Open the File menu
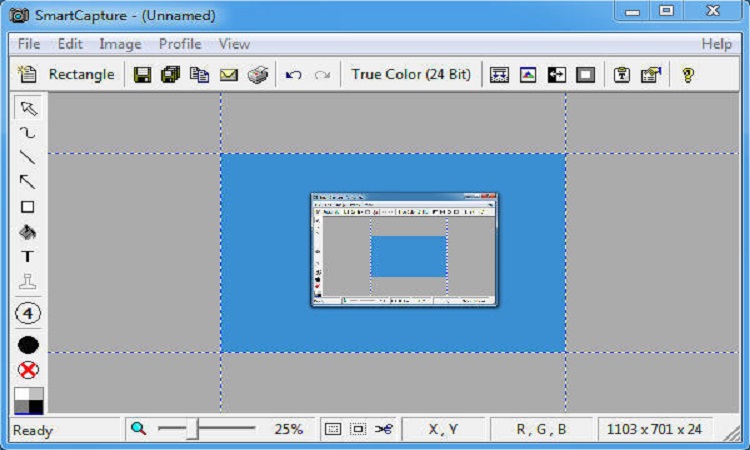This screenshot has width=750, height=450. [29, 44]
